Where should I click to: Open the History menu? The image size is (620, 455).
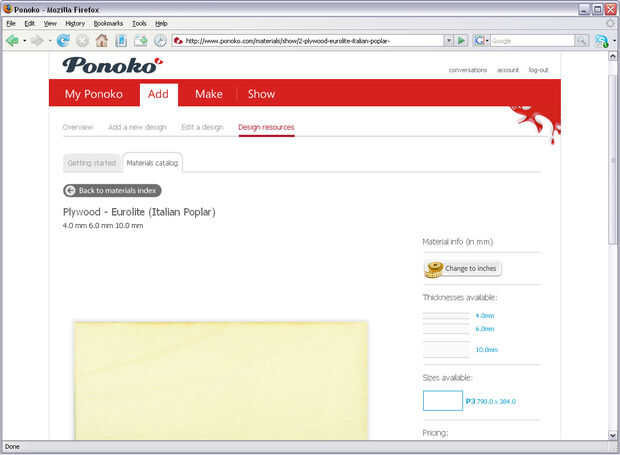(75, 24)
